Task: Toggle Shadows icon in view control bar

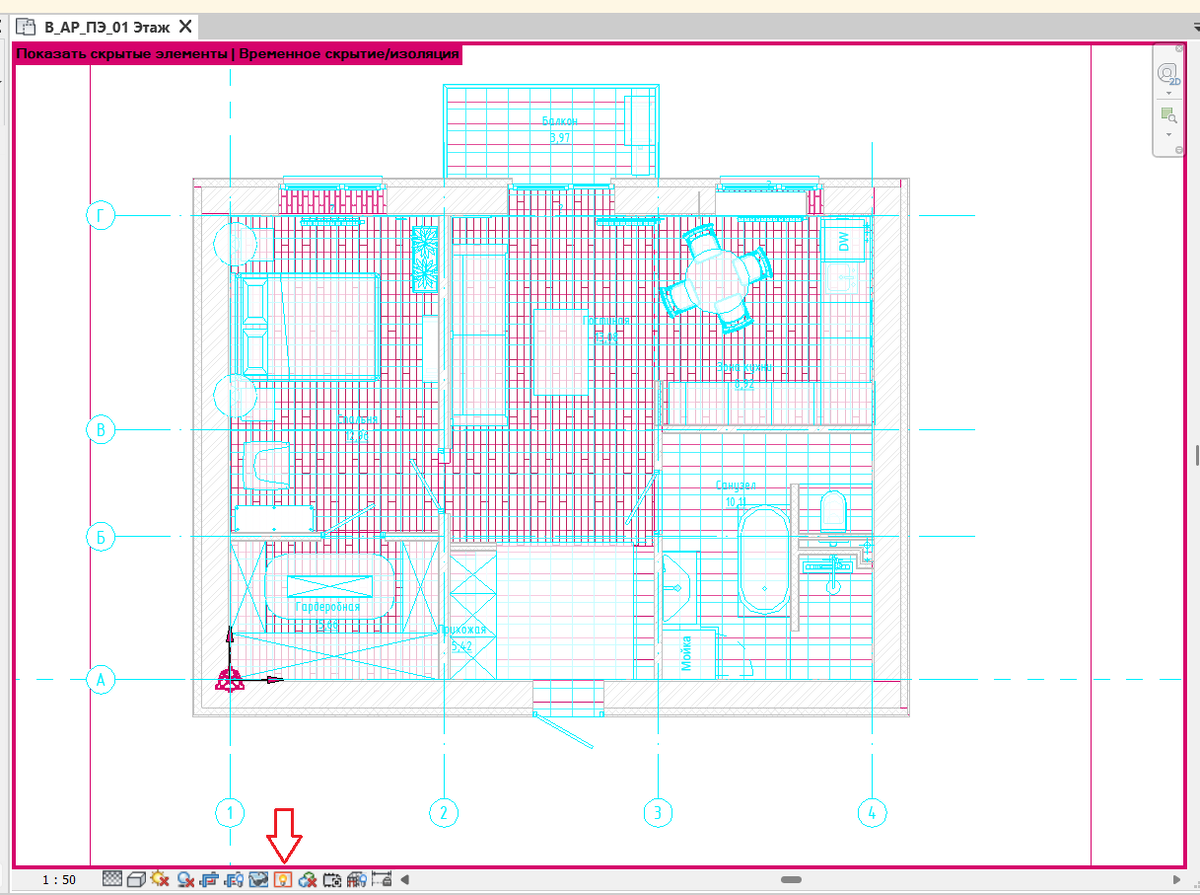Action: tap(185, 880)
